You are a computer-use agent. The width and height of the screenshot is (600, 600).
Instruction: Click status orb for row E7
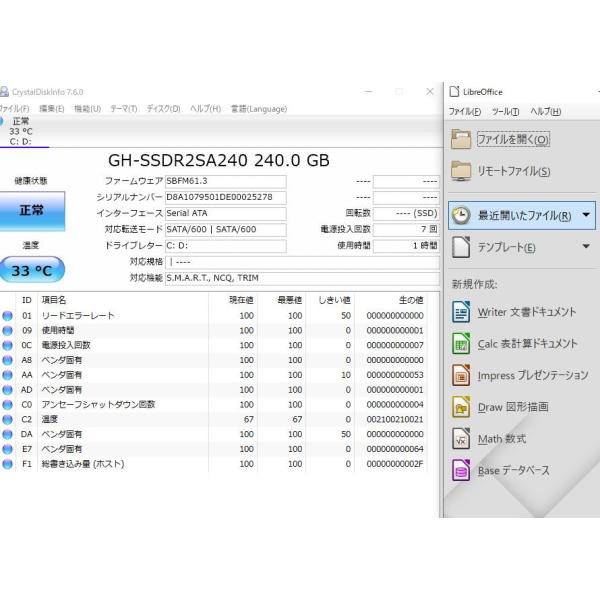7,449
